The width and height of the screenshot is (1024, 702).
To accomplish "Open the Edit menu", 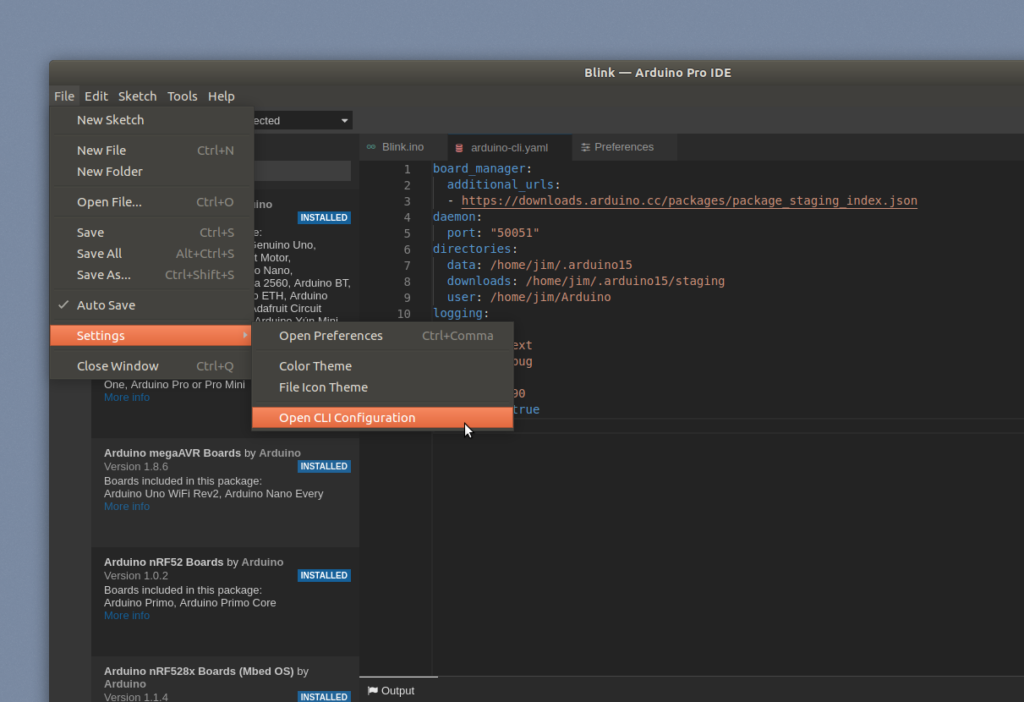I will (96, 96).
